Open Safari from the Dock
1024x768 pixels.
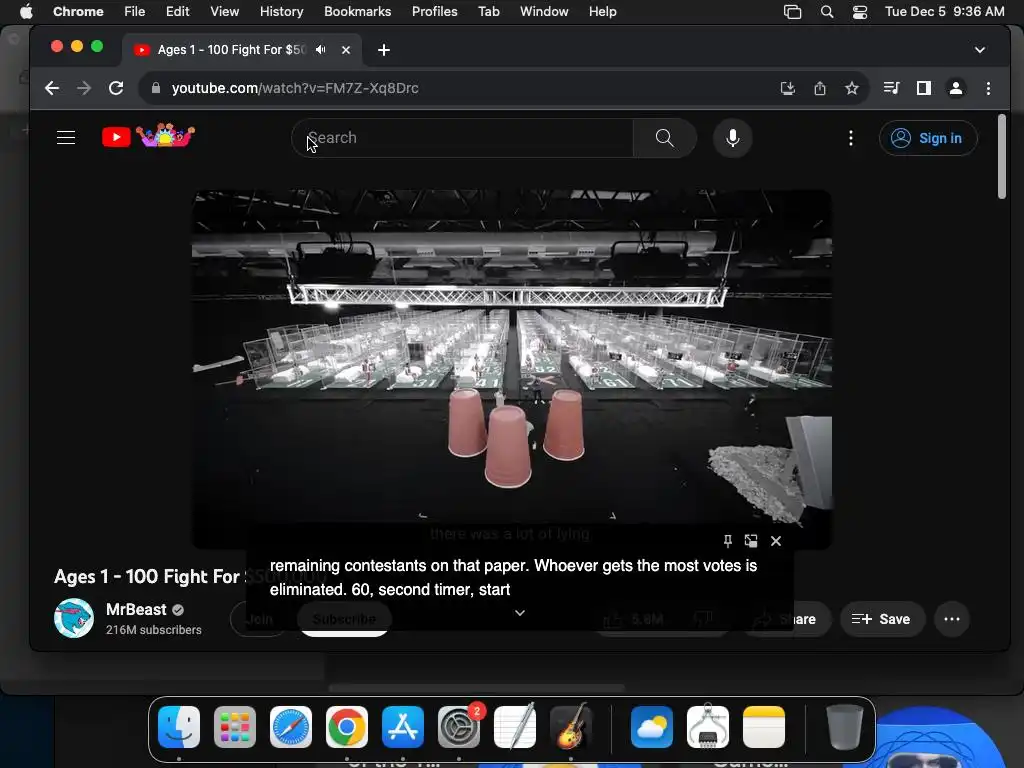coord(291,727)
